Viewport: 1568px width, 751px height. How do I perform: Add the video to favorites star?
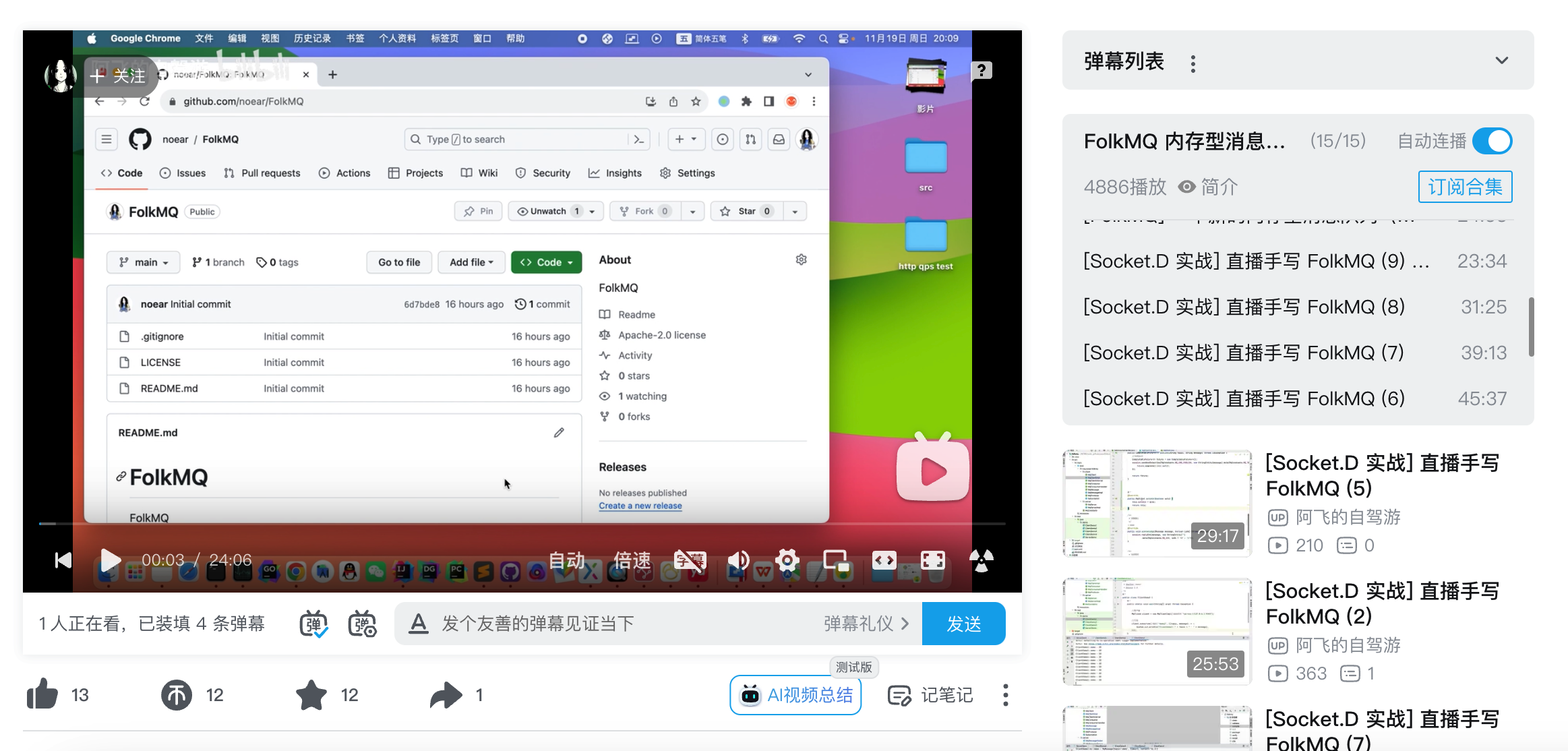pos(311,695)
